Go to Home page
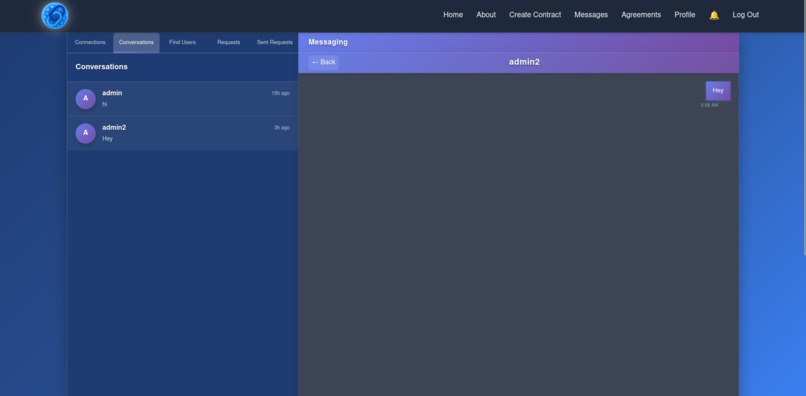Screen dimensions: 806x396 (453, 15)
